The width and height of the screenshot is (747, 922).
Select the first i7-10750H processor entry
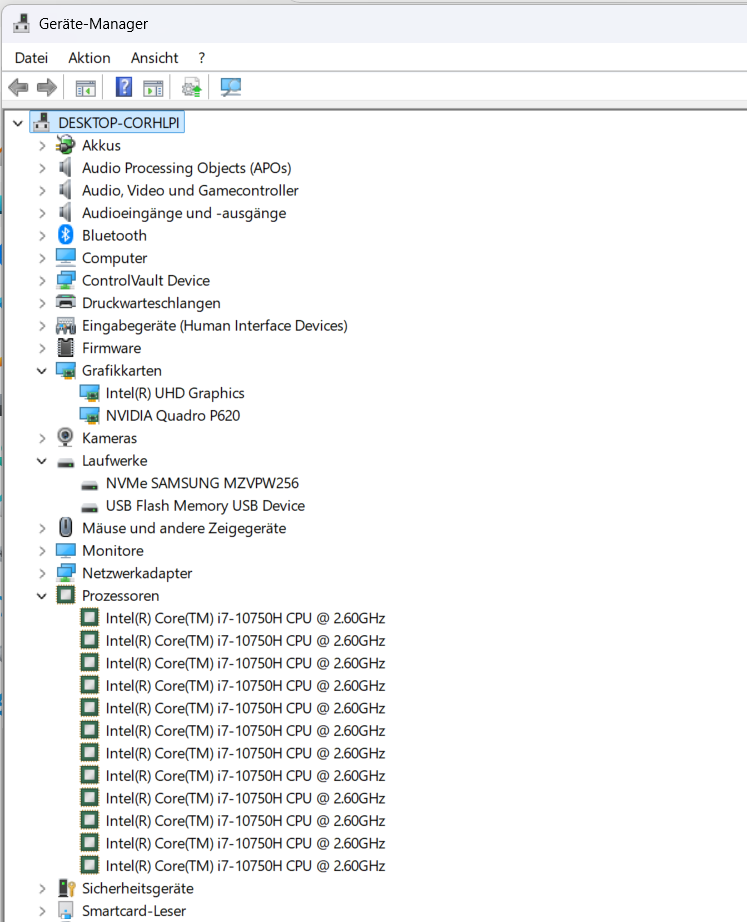pos(245,618)
